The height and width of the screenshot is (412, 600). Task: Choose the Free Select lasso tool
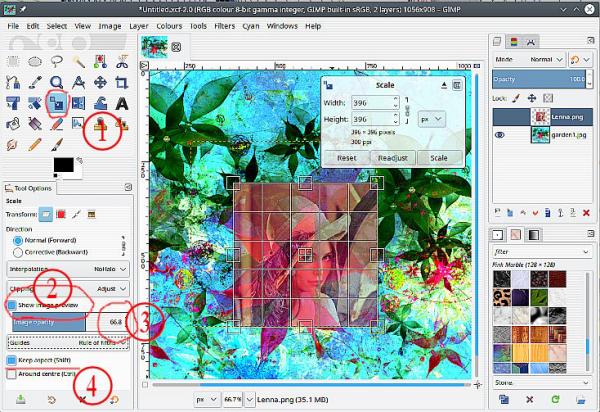click(x=57, y=61)
